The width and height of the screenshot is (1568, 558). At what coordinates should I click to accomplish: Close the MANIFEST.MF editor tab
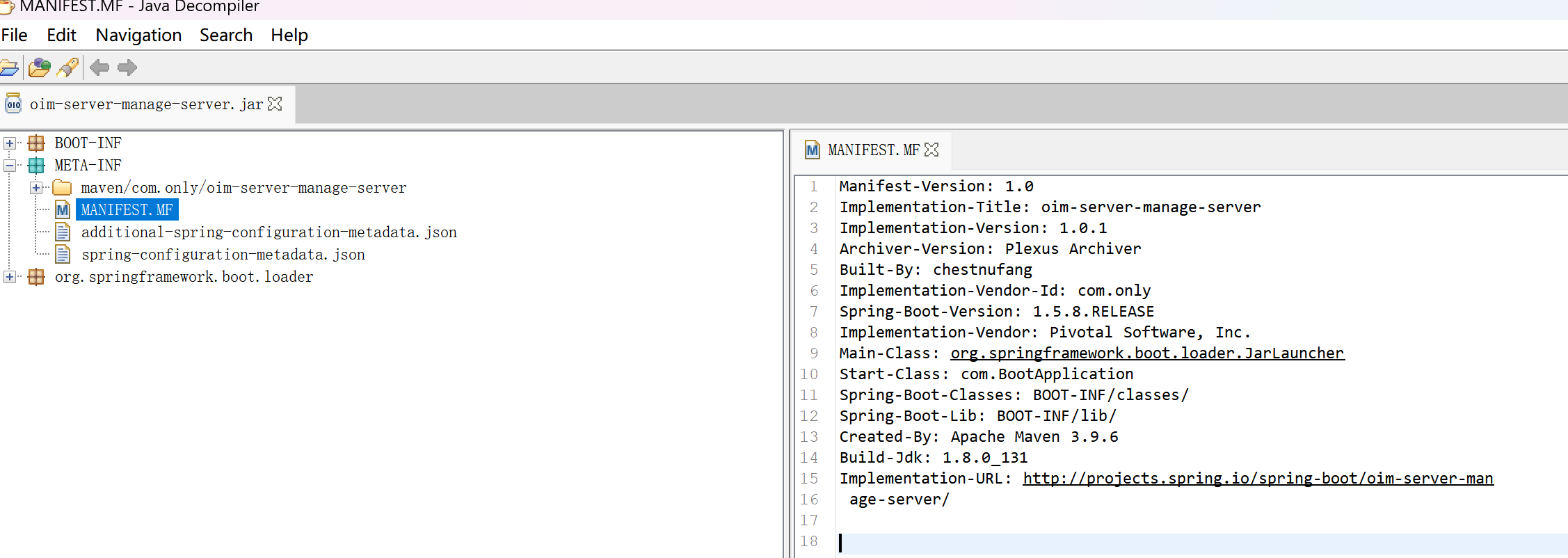931,150
